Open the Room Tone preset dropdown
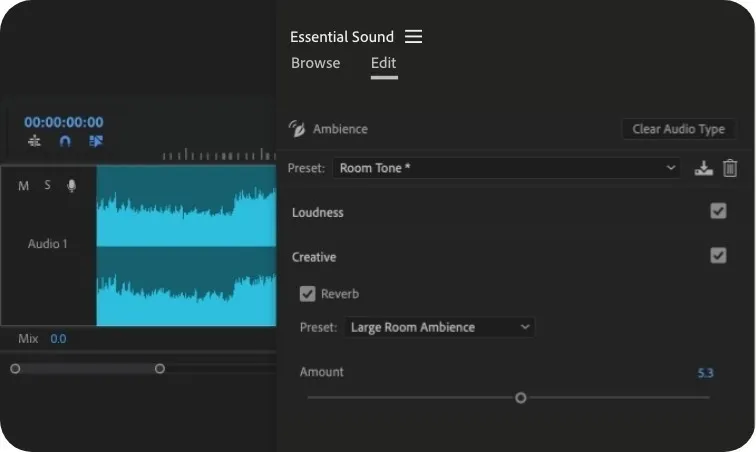 click(x=506, y=168)
